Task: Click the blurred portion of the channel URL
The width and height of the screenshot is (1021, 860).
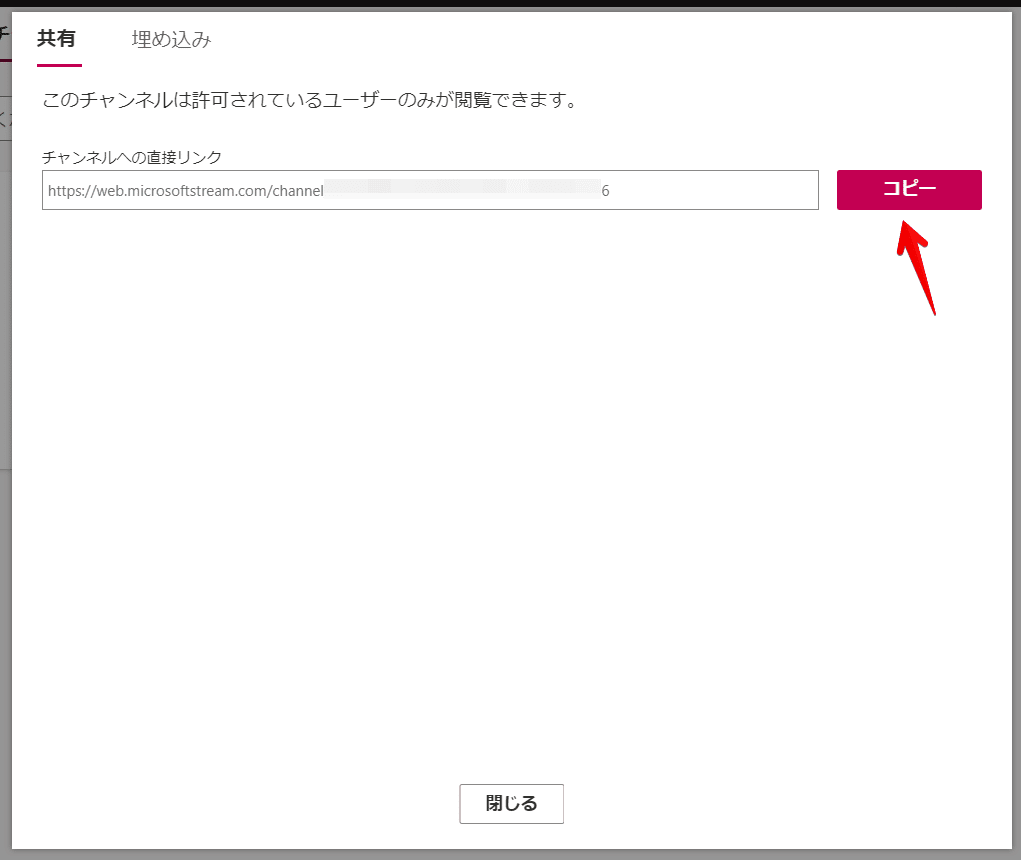Action: [460, 190]
